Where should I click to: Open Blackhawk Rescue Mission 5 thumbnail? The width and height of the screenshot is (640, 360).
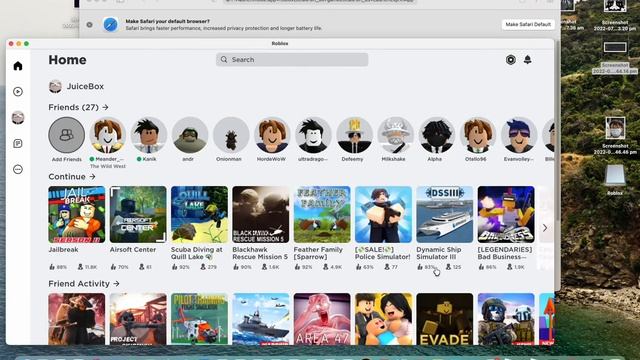point(261,215)
